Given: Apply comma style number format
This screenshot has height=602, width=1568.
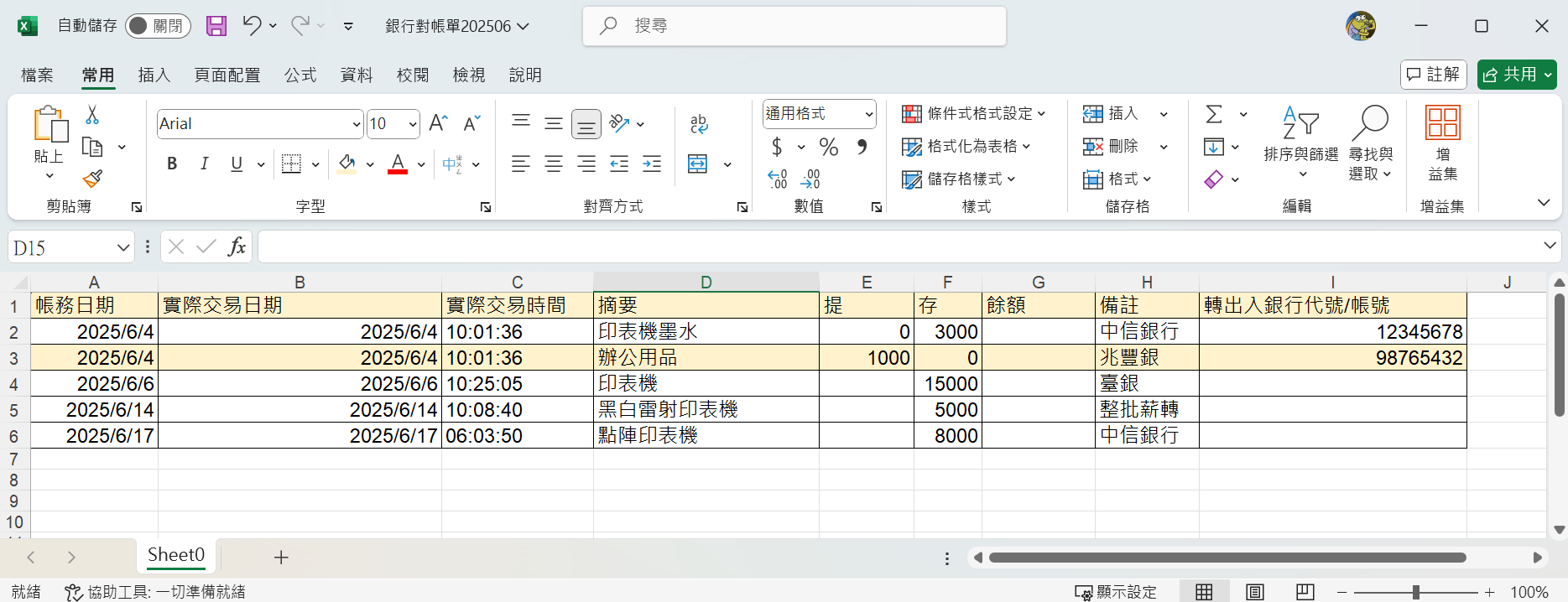Looking at the screenshot, I should [862, 148].
